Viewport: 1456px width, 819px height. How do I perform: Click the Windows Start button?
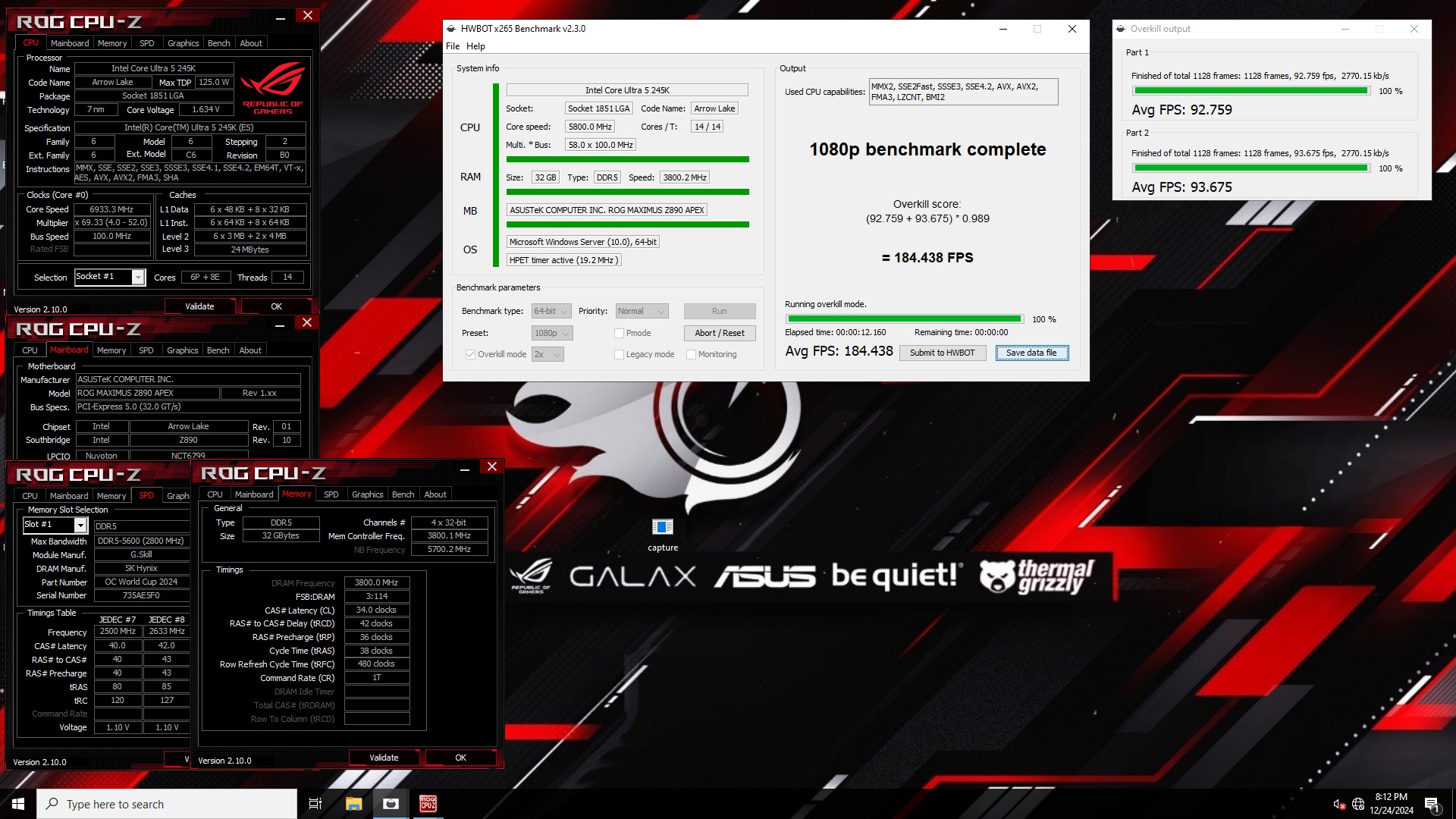pos(18,804)
